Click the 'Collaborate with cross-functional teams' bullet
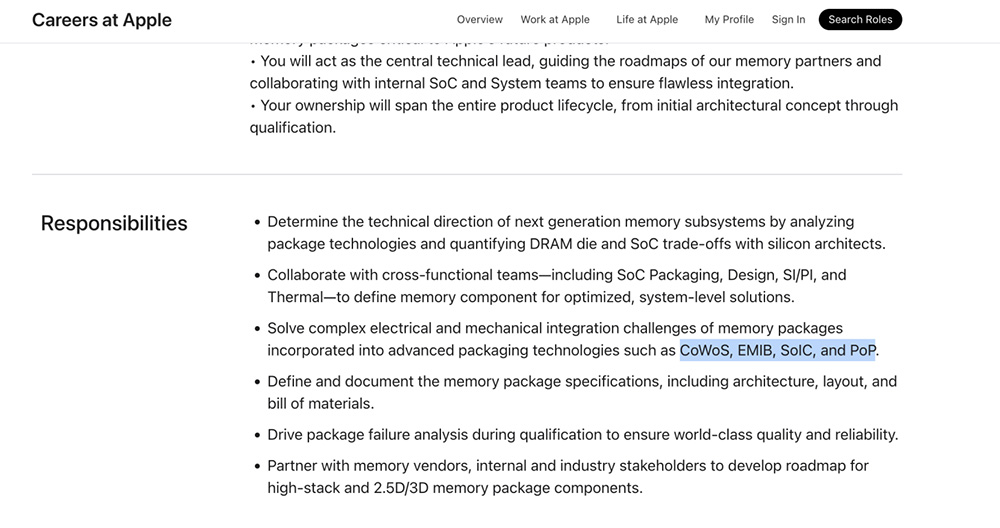This screenshot has width=1000, height=528. 556,275
